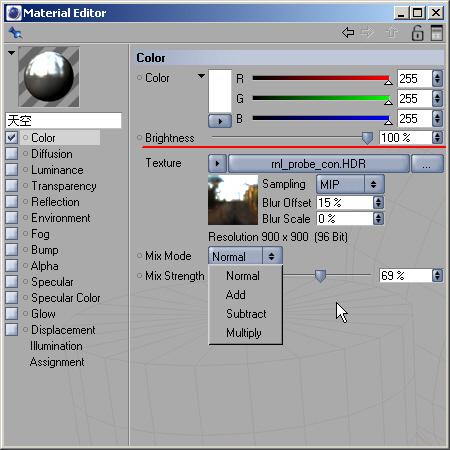Click the Cinema 4D title bar icon
Screen dimensions: 450x450
(x=14, y=13)
